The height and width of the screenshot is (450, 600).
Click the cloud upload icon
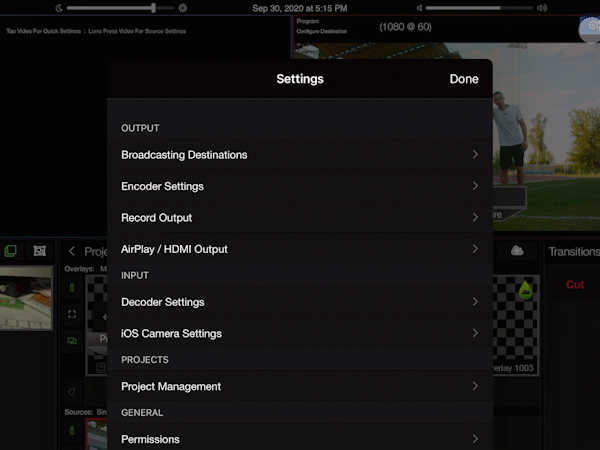[x=517, y=251]
